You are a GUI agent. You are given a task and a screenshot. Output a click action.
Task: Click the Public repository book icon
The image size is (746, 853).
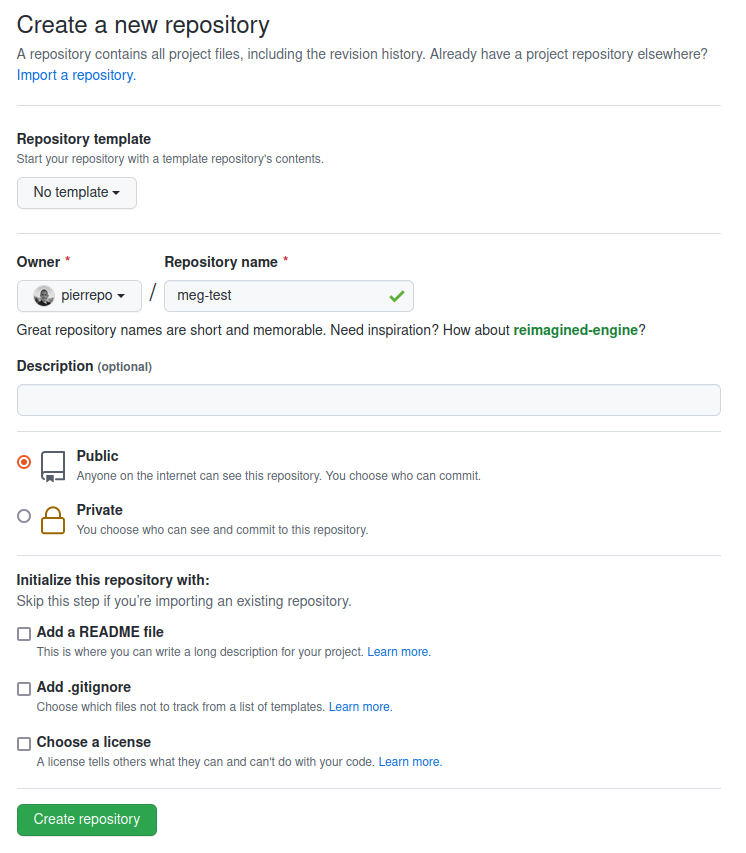point(53,466)
